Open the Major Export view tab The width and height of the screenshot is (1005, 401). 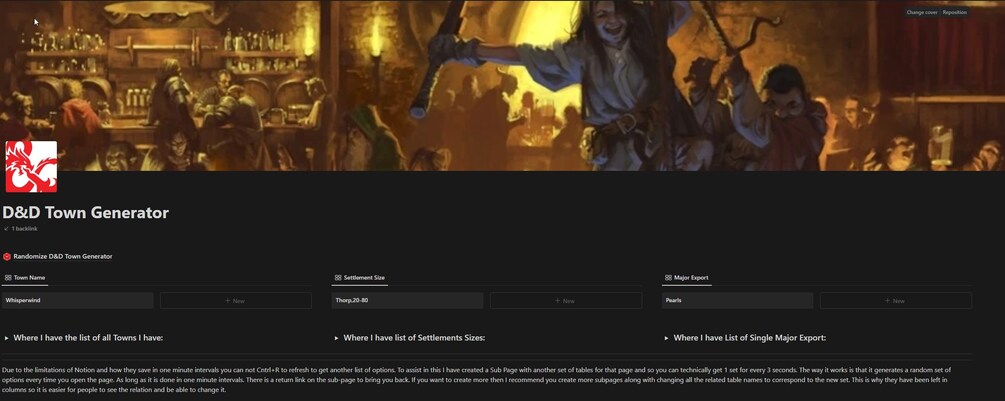coord(686,278)
